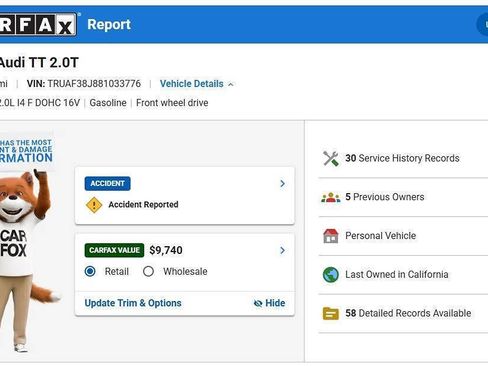Click the yellow accident warning diamond icon
The image size is (488, 366).
pyautogui.click(x=94, y=205)
